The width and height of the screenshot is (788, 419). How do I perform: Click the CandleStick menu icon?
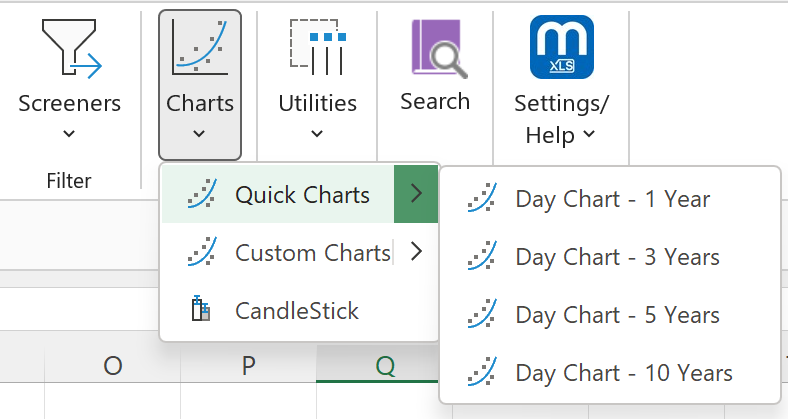(201, 309)
